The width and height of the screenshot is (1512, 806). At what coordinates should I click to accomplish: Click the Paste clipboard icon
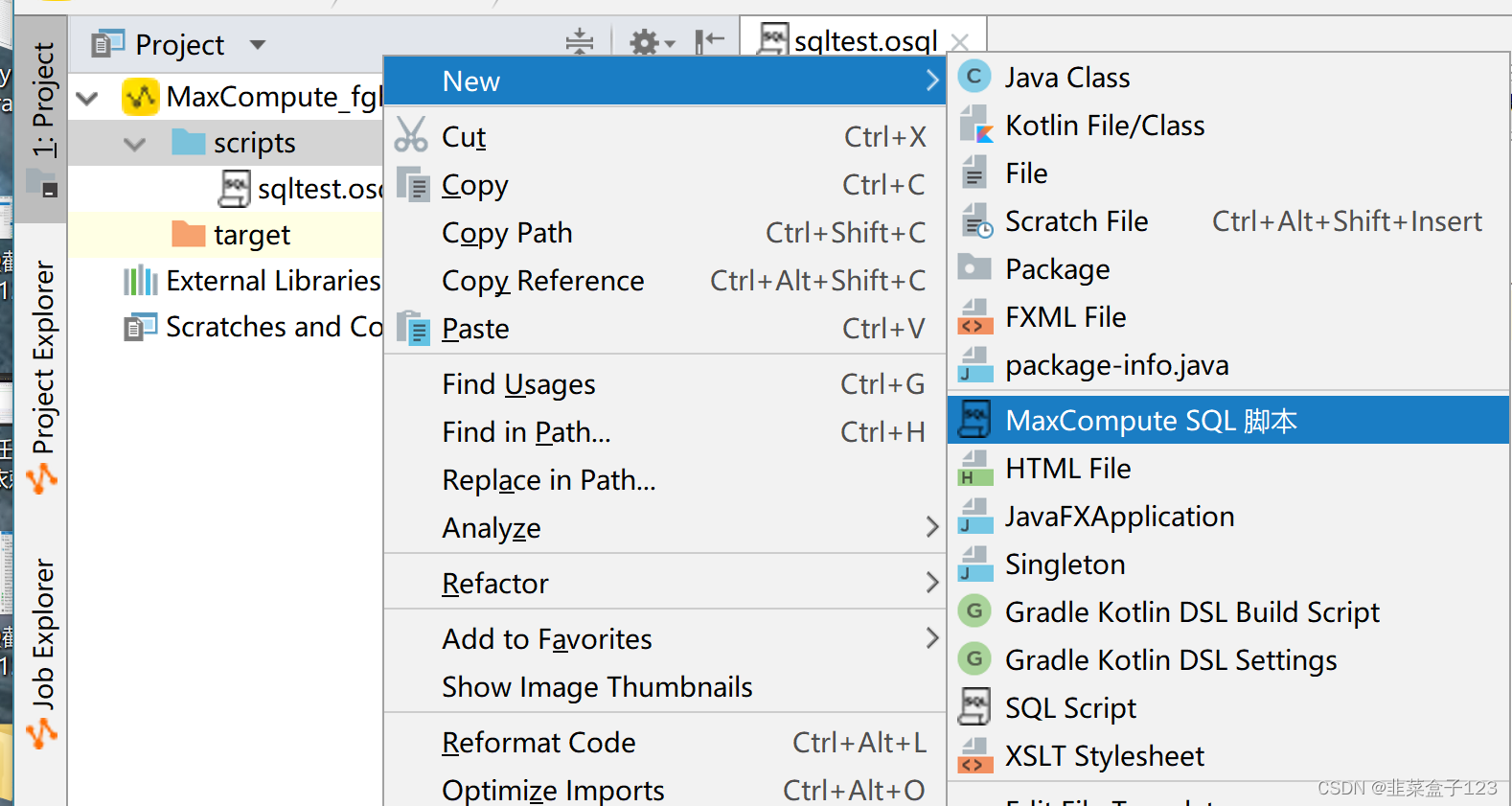pyautogui.click(x=413, y=328)
